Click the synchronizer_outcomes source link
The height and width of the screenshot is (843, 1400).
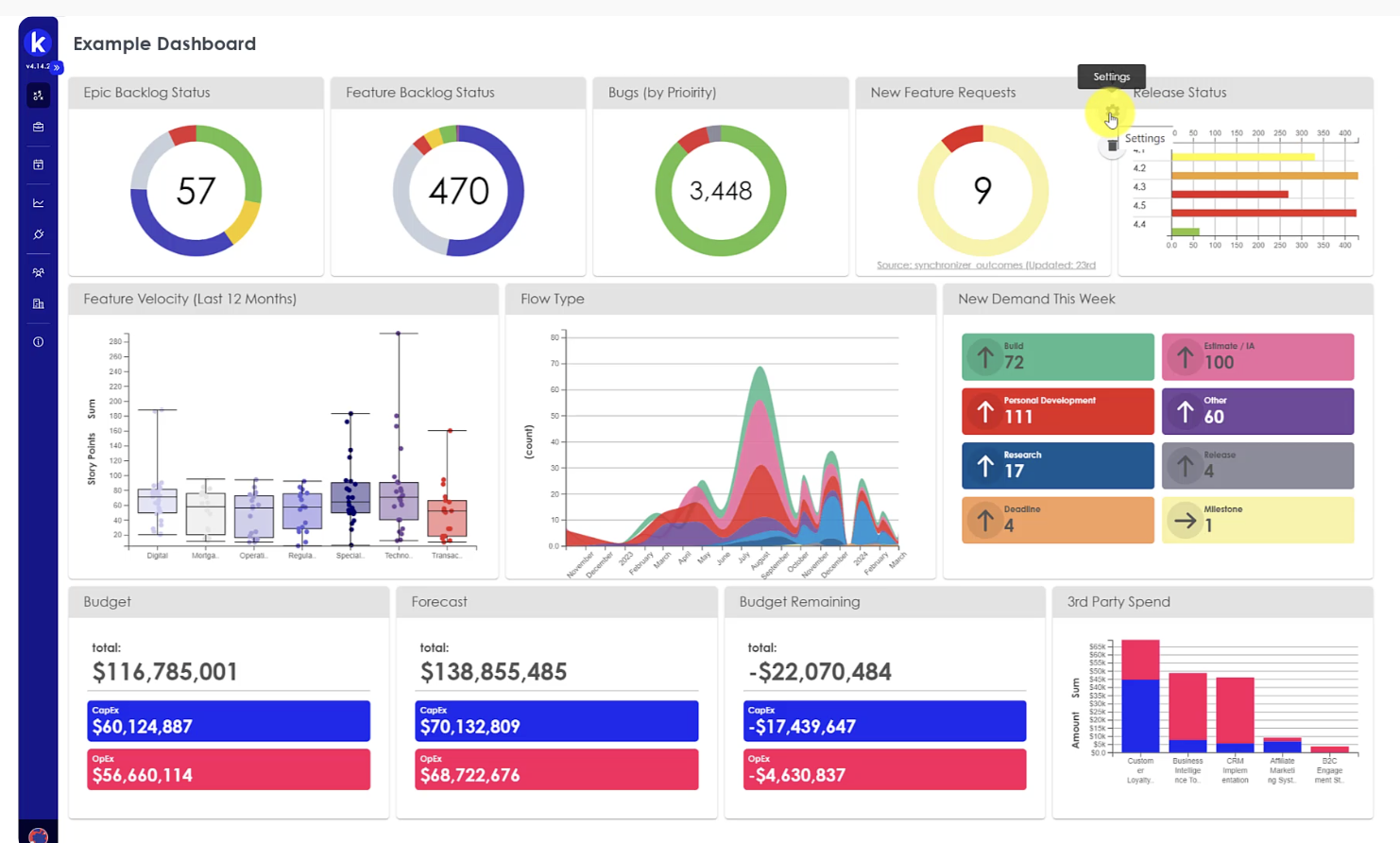click(x=985, y=266)
